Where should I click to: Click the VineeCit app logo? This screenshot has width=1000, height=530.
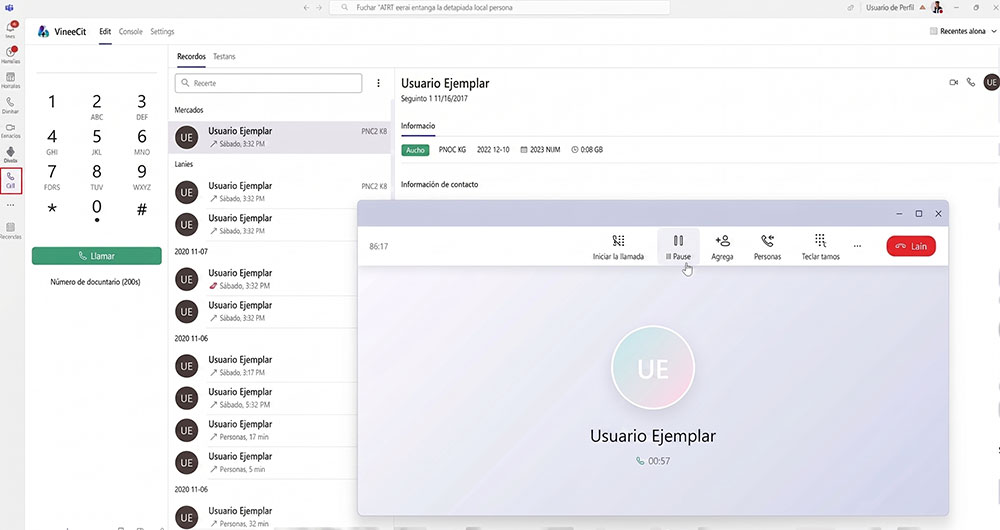click(43, 31)
